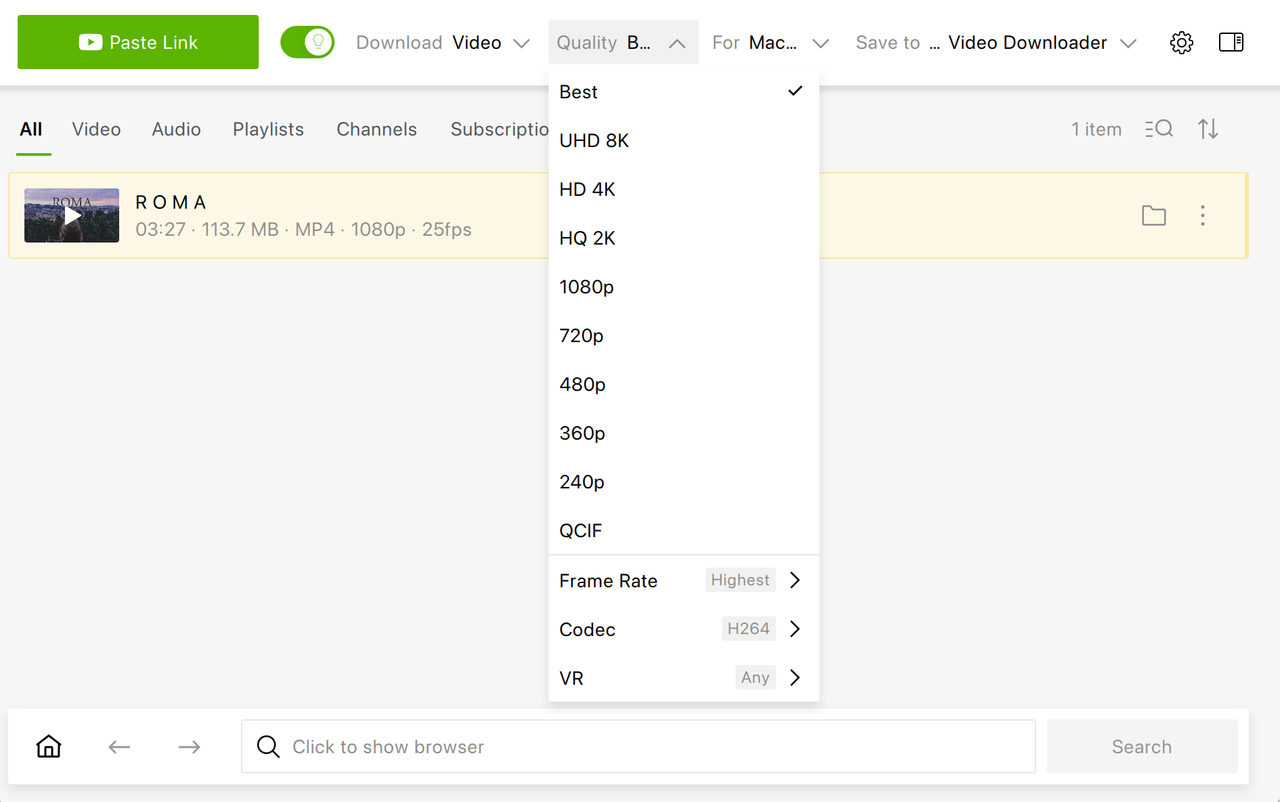The width and height of the screenshot is (1280, 802).
Task: Click the green Paste Link button
Action: pos(138,42)
